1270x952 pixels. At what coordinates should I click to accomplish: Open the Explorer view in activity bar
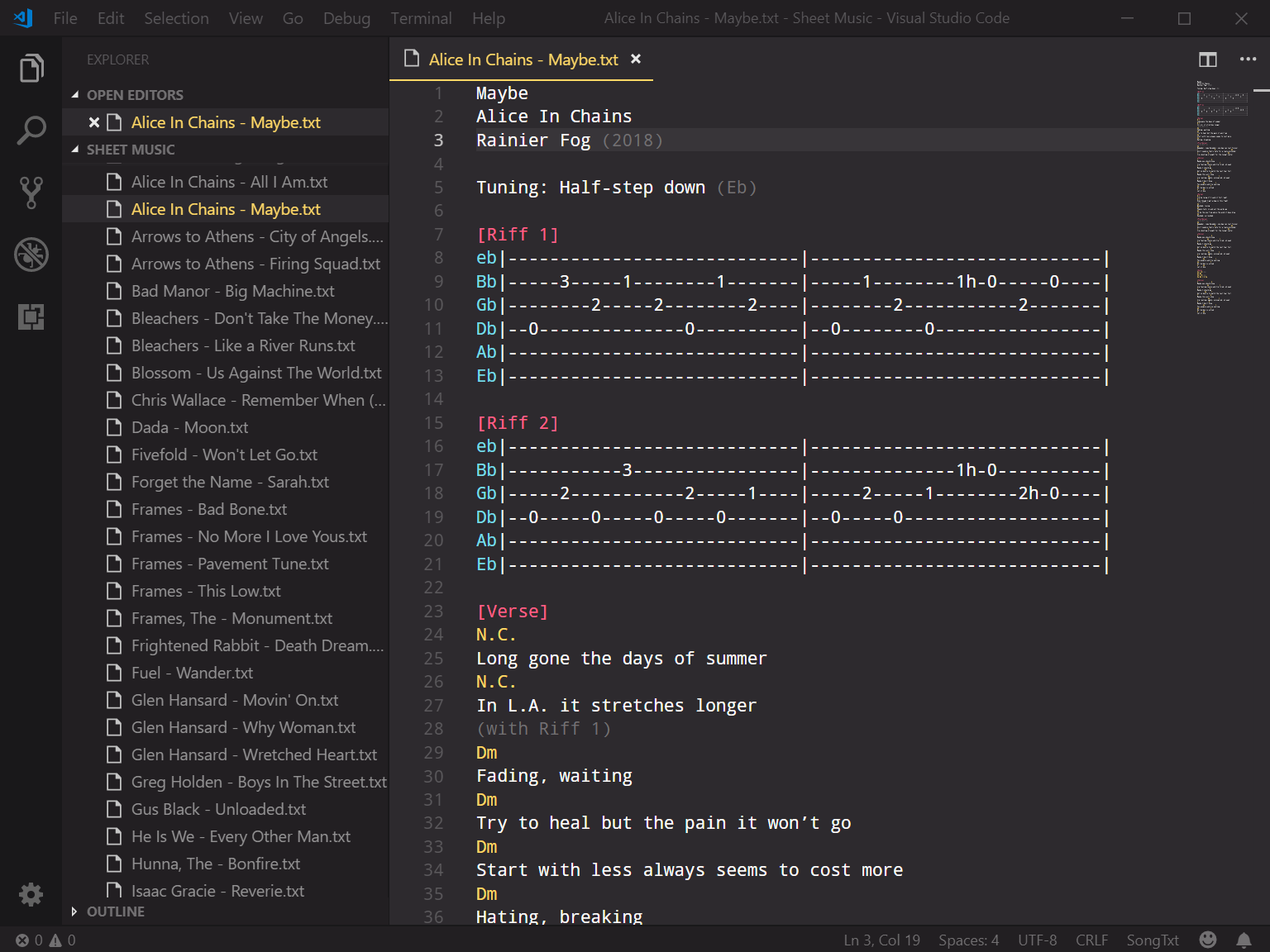click(x=31, y=68)
